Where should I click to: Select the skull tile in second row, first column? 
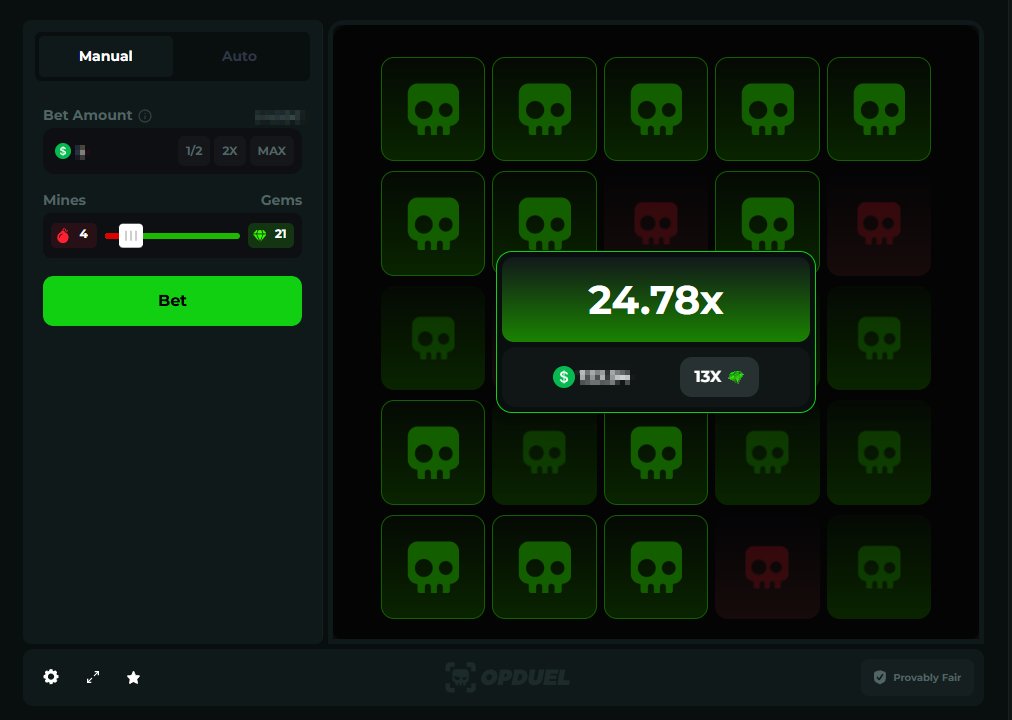(x=433, y=223)
